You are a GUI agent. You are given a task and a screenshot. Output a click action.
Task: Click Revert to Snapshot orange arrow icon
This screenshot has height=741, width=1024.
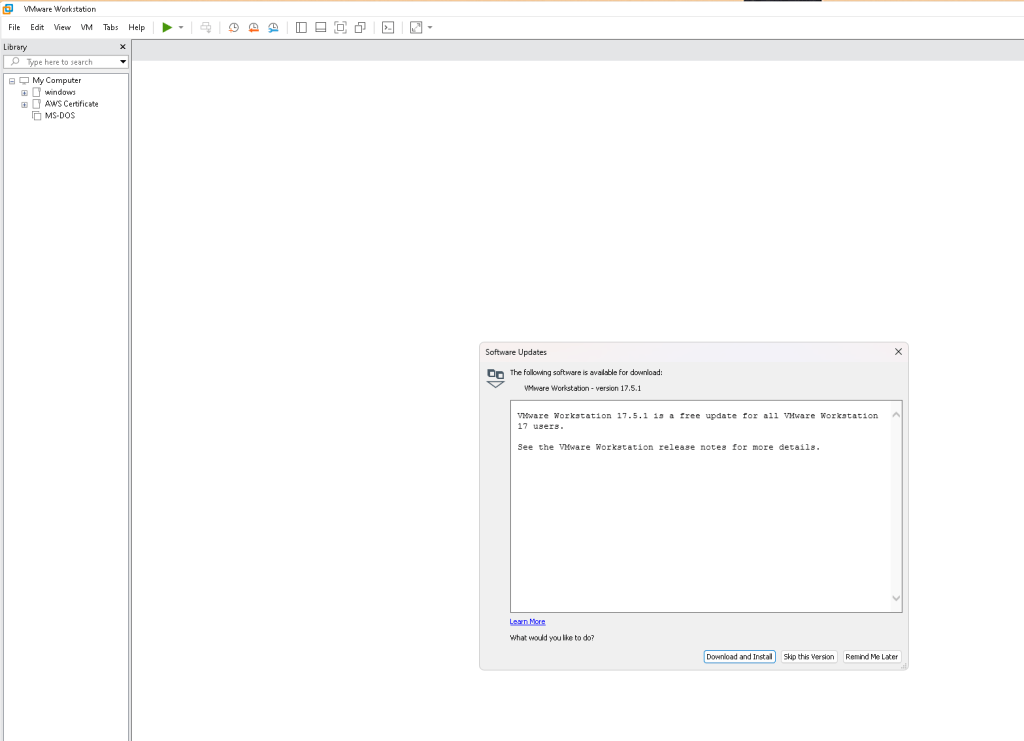click(x=253, y=27)
